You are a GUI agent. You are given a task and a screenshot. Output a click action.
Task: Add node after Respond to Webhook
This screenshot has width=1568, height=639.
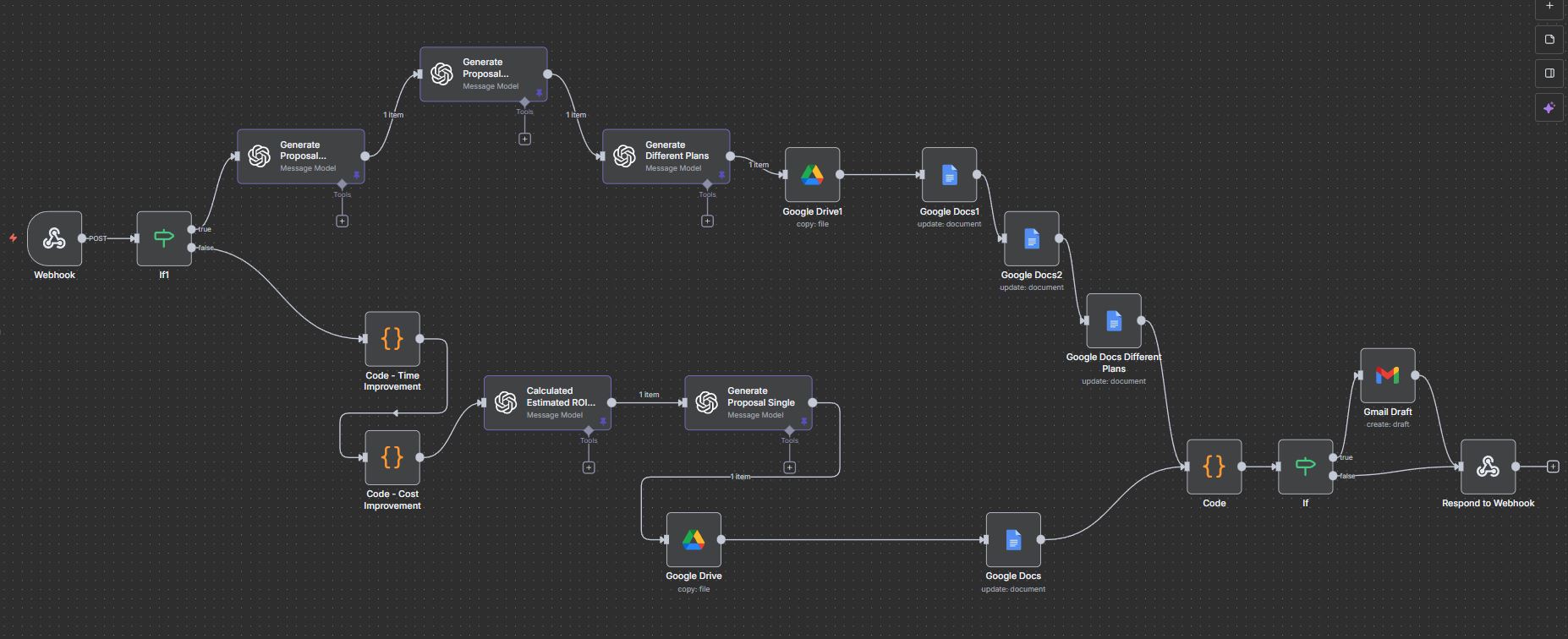pos(1553,467)
